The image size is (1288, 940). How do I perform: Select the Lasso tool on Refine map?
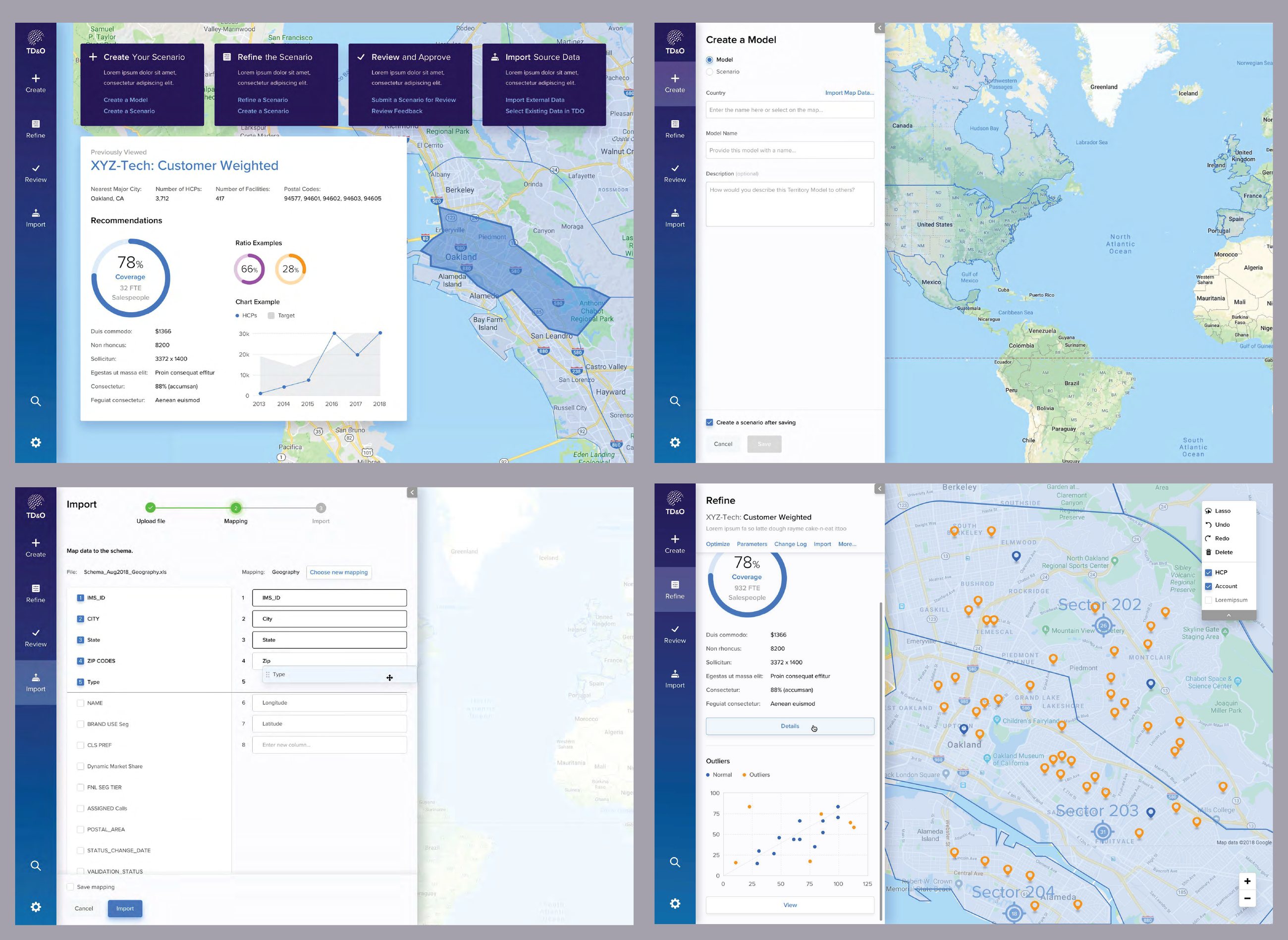click(1218, 510)
